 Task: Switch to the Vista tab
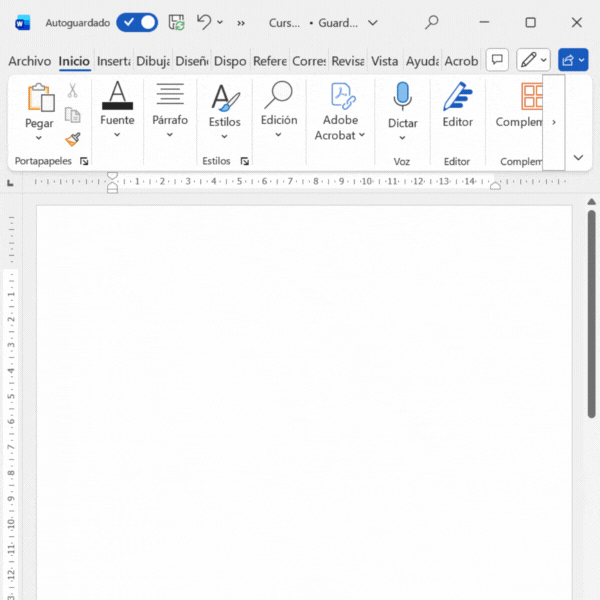384,61
